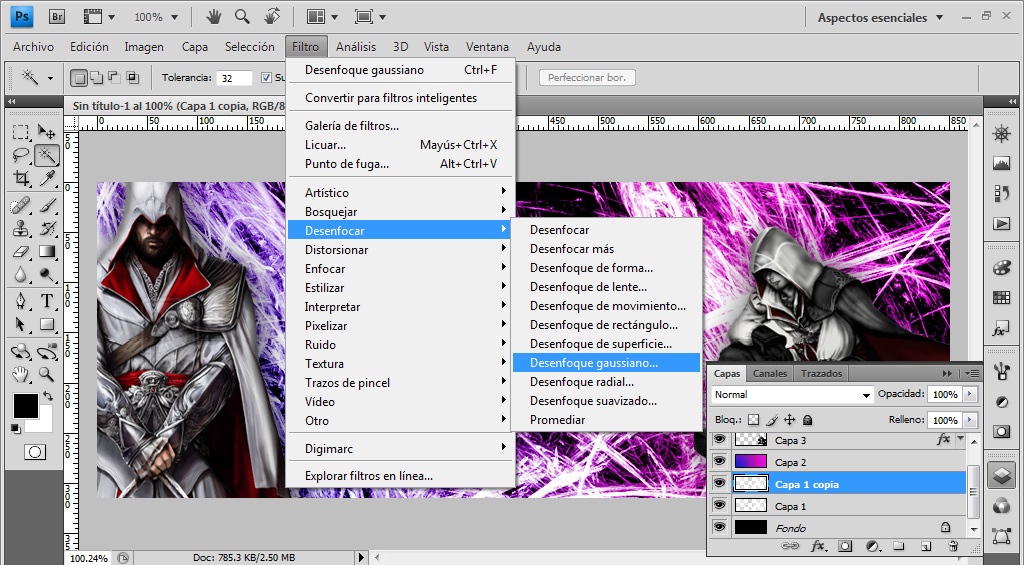1024x565 pixels.
Task: Select the Healing Brush tool
Action: [x=21, y=206]
